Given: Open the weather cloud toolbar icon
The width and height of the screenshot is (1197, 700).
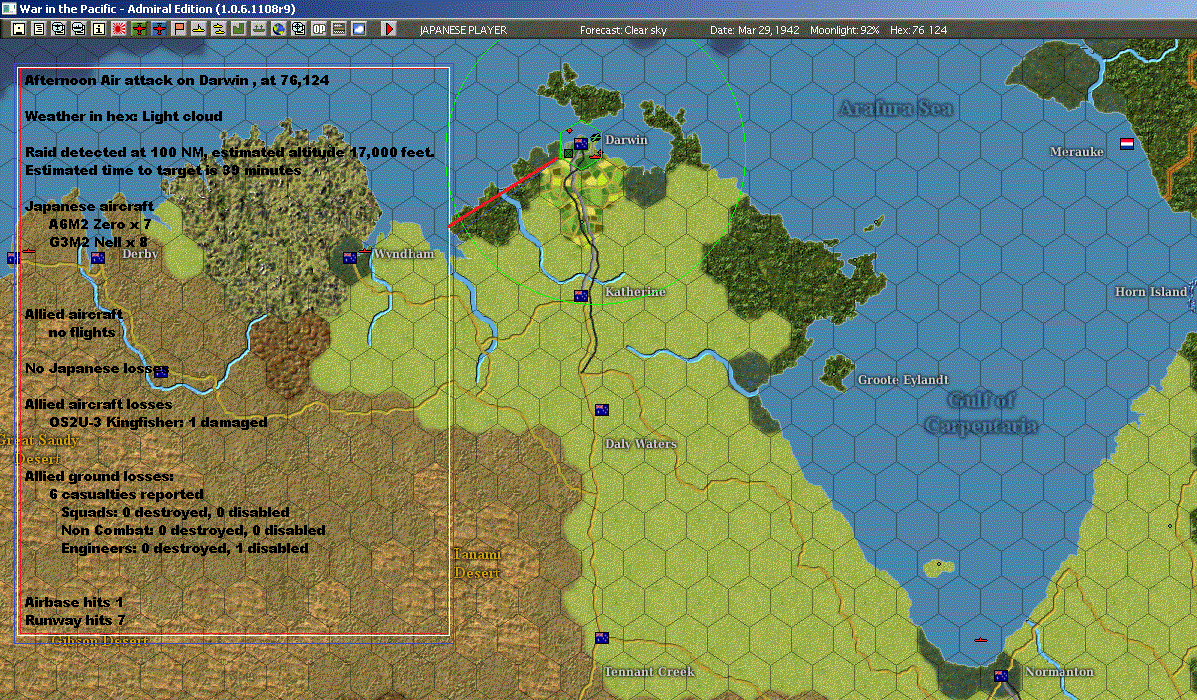Looking at the screenshot, I should coord(358,29).
